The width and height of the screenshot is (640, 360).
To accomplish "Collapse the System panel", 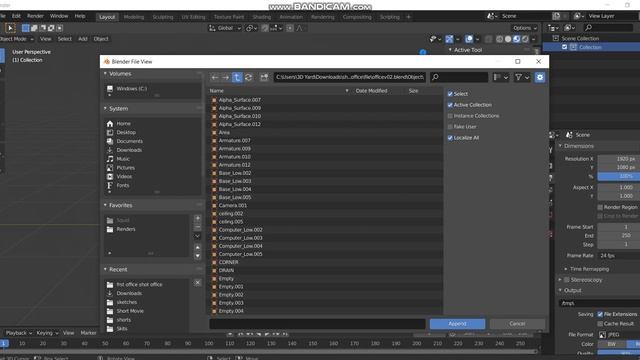I will (105, 109).
